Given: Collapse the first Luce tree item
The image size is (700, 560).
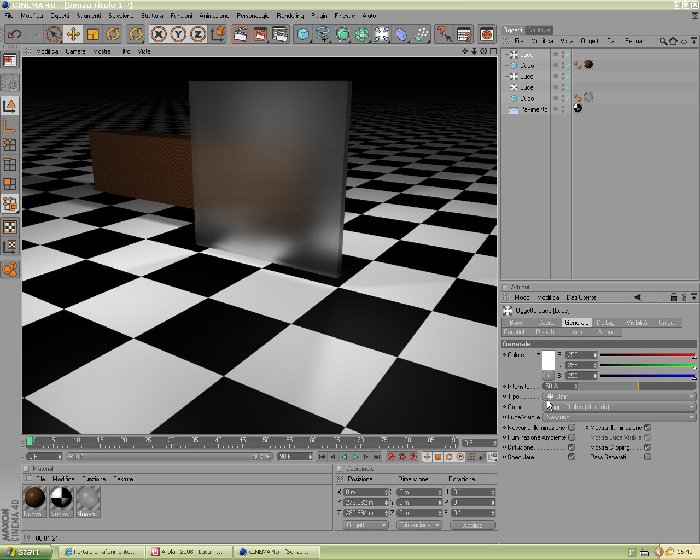Looking at the screenshot, I should click(x=507, y=54).
